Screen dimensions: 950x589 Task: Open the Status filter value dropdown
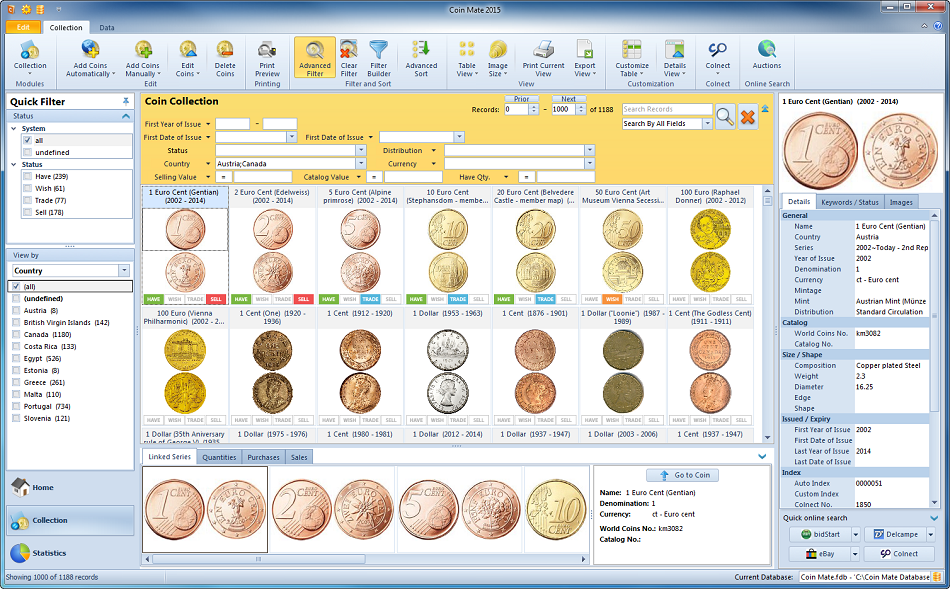361,150
